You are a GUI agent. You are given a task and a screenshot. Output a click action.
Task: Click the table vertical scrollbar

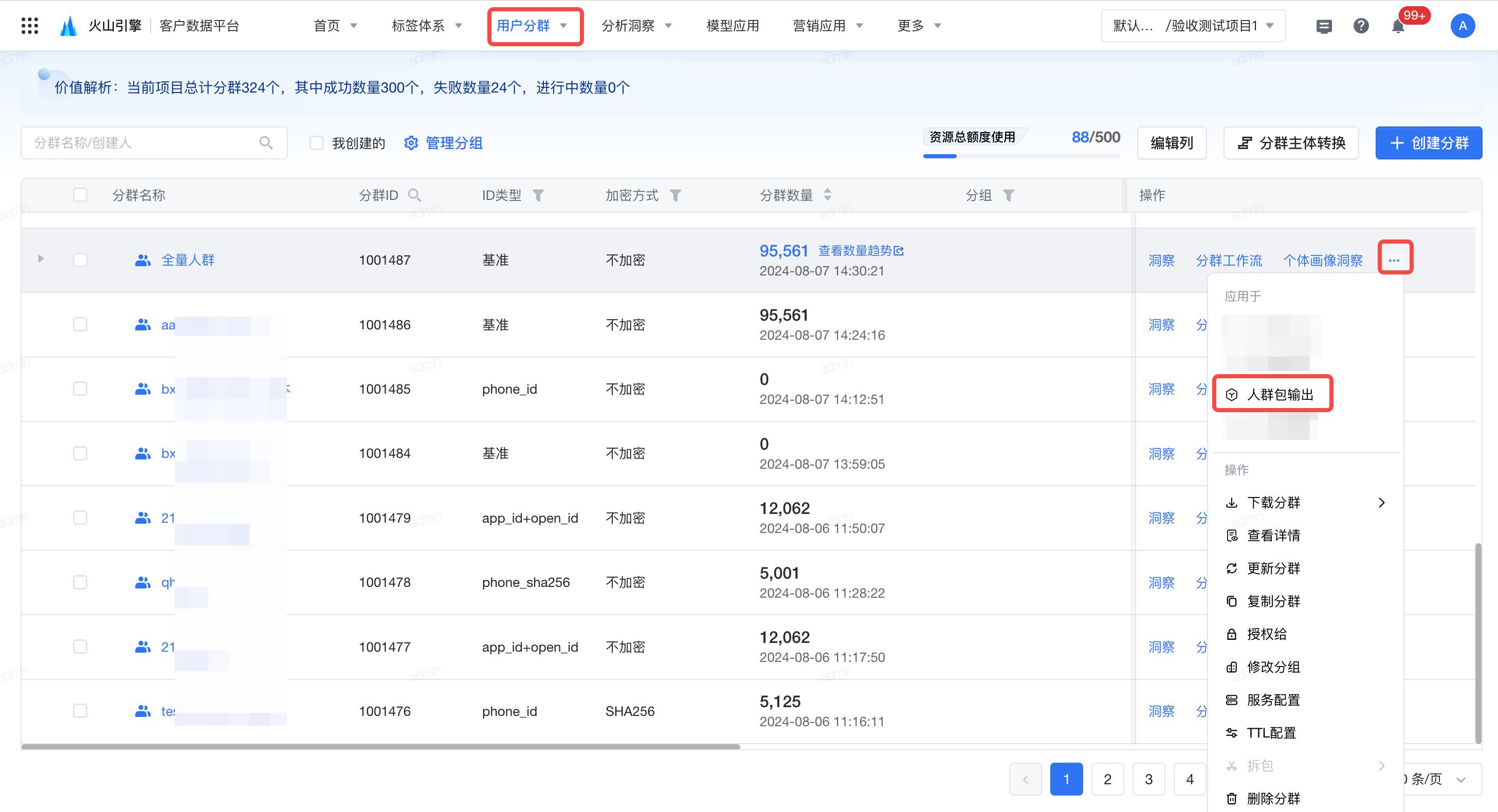[x=1477, y=643]
